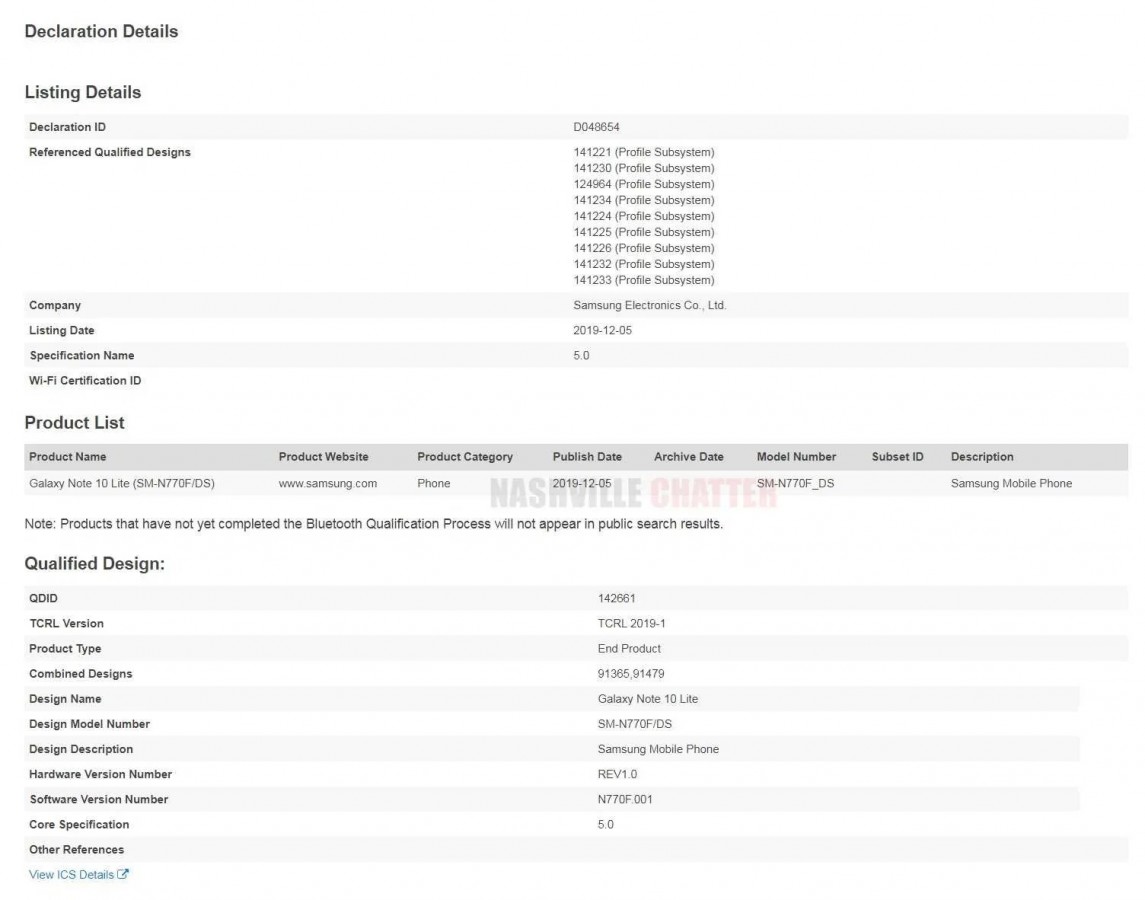This screenshot has width=1145, height=900.
Task: Click the Publish Date column header
Action: click(x=587, y=457)
